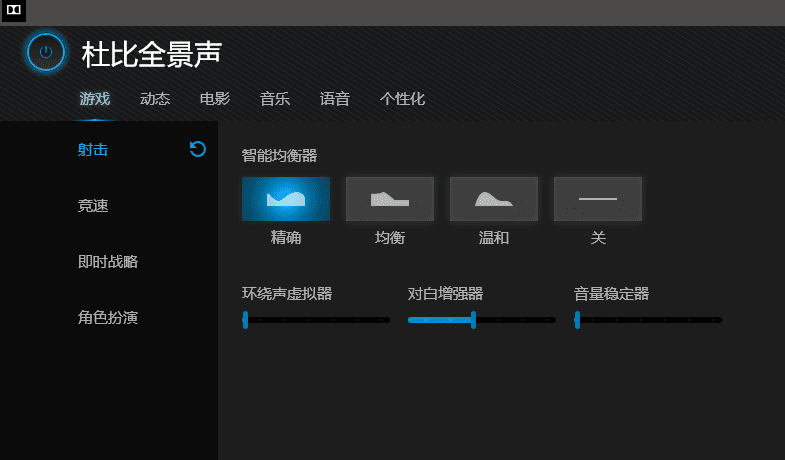Go to the 语音 tab
Image resolution: width=785 pixels, height=460 pixels.
(x=334, y=99)
